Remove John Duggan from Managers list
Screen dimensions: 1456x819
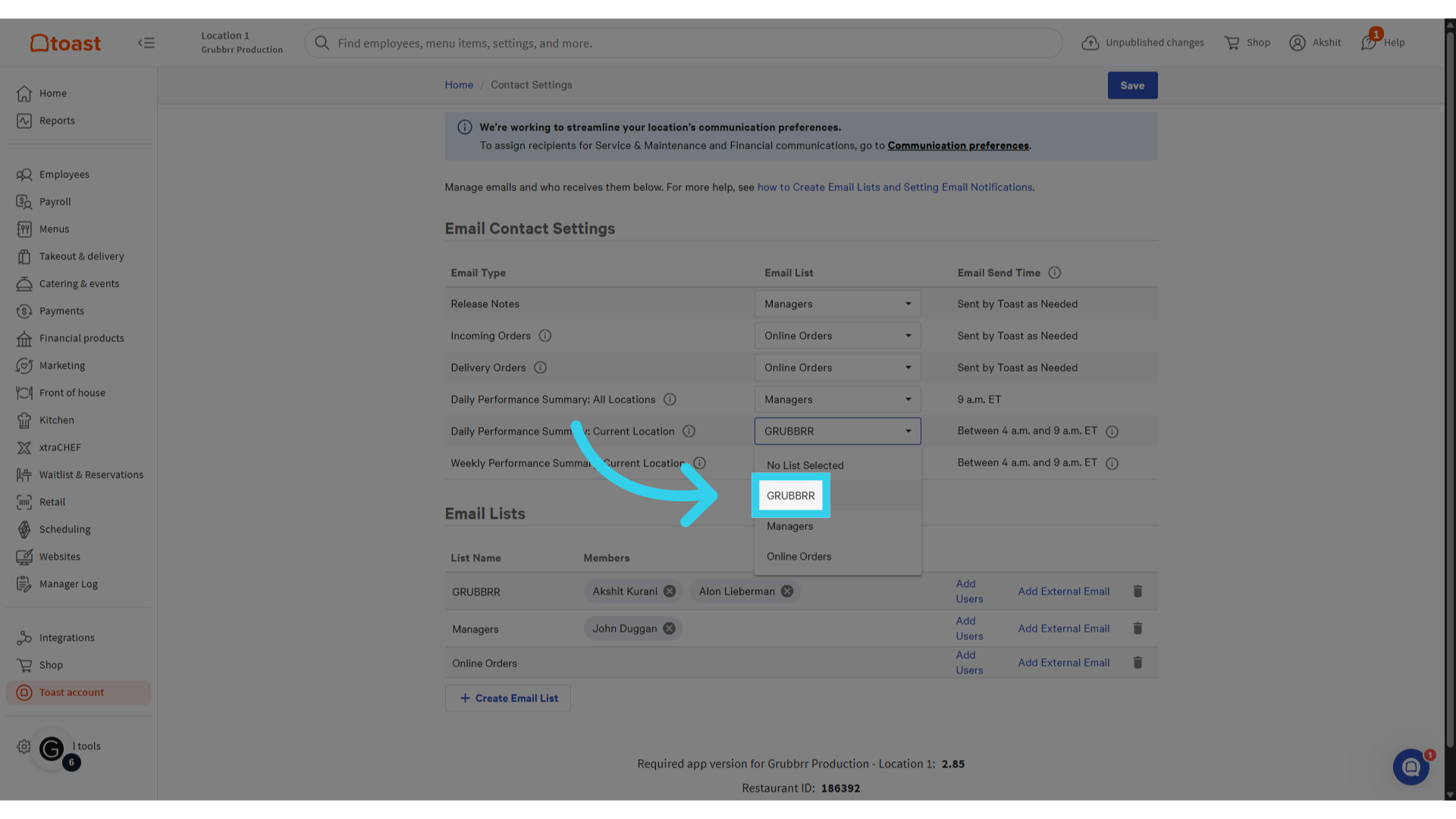tap(669, 629)
